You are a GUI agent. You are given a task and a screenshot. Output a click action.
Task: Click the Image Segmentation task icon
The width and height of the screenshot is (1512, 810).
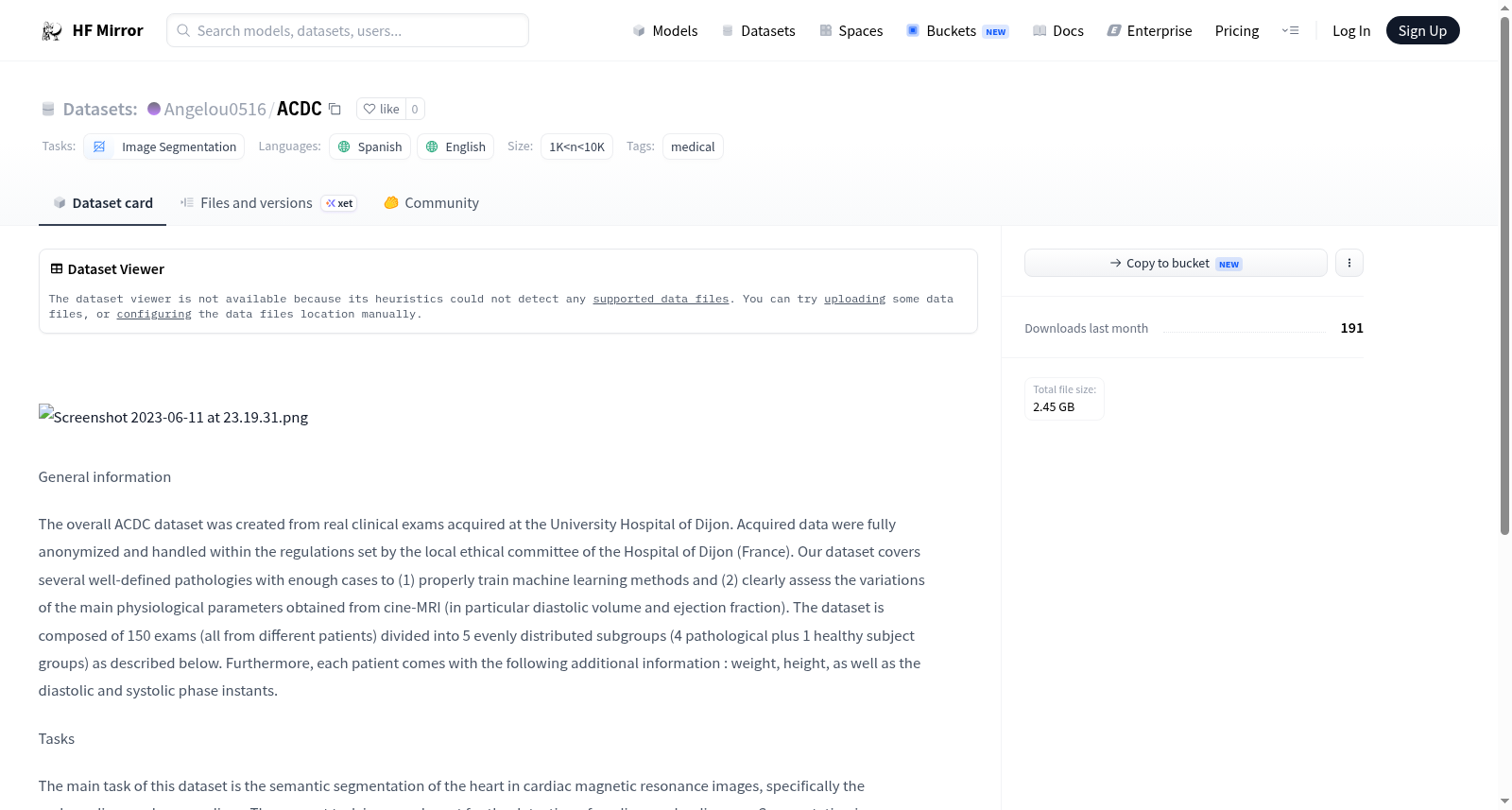[99, 146]
